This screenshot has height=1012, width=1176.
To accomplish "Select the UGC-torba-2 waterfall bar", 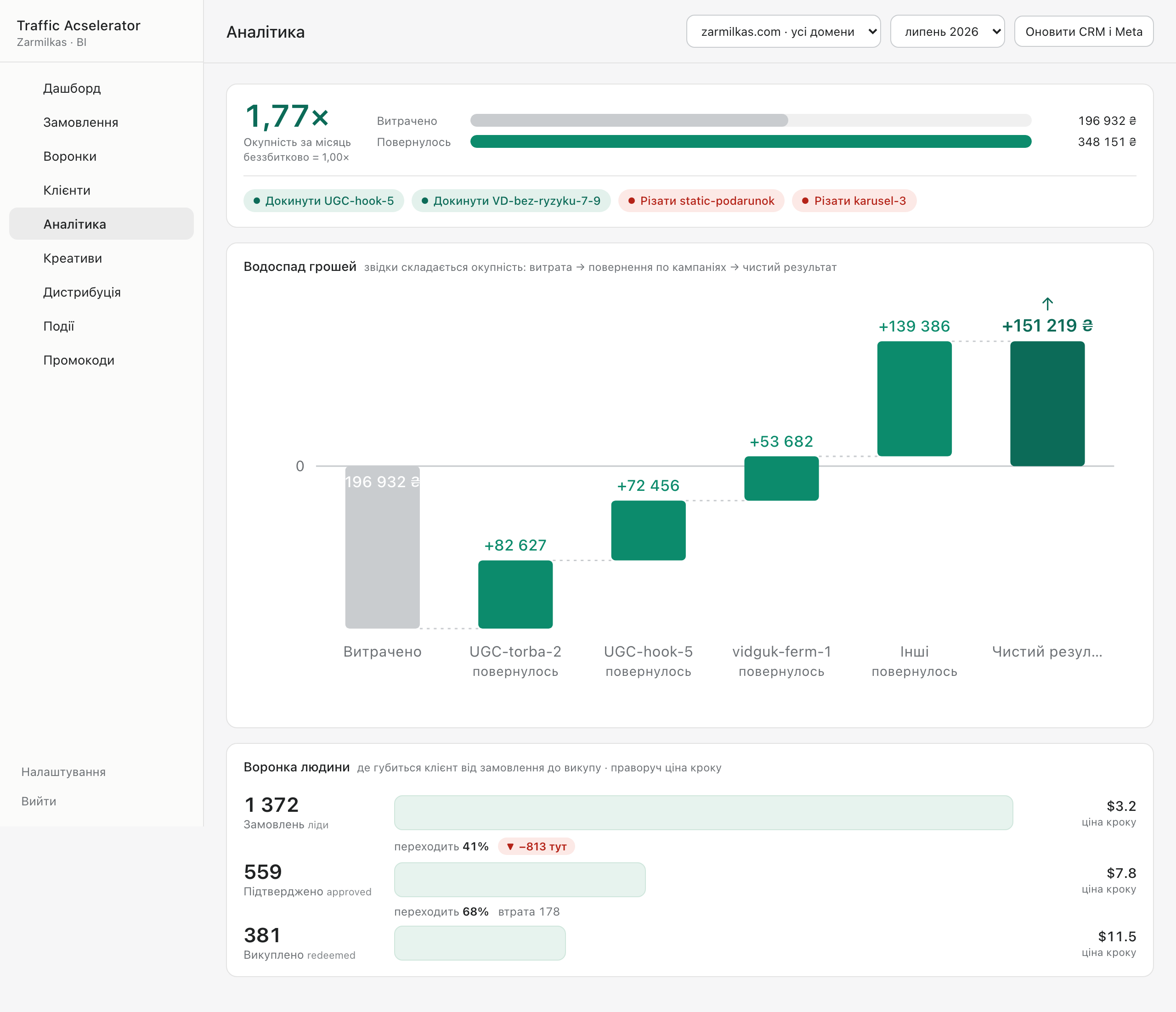I will [x=515, y=595].
